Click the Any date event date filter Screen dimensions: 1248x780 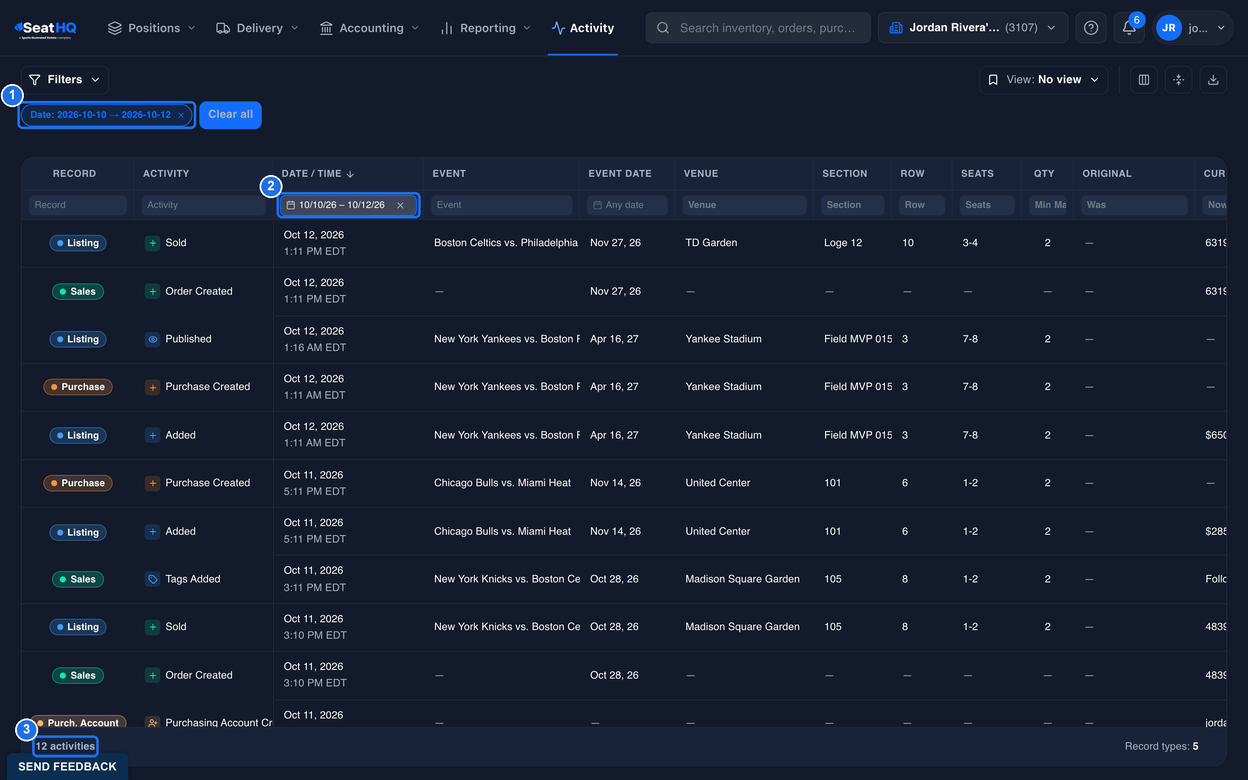point(626,205)
